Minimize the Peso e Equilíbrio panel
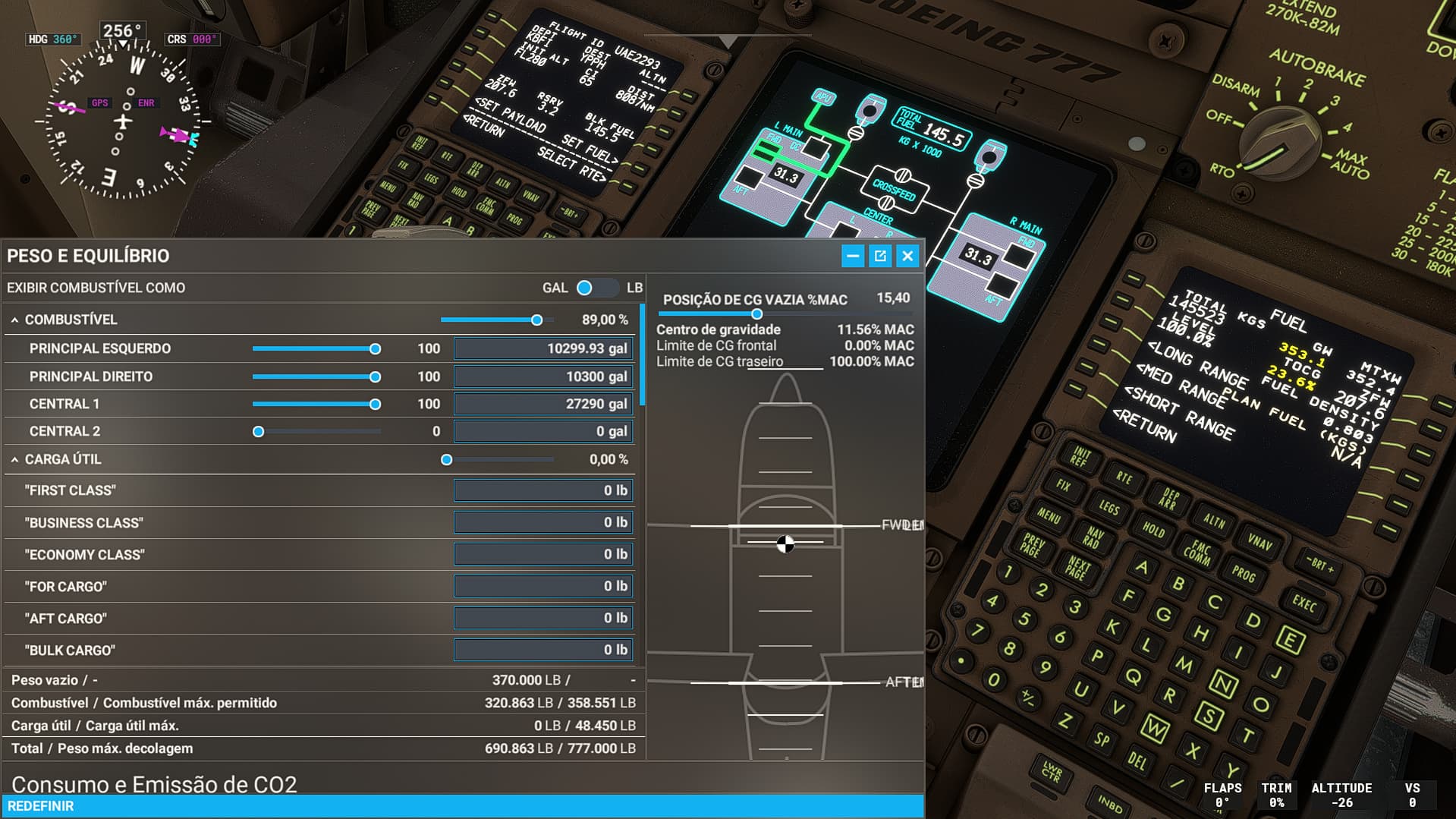 click(853, 257)
